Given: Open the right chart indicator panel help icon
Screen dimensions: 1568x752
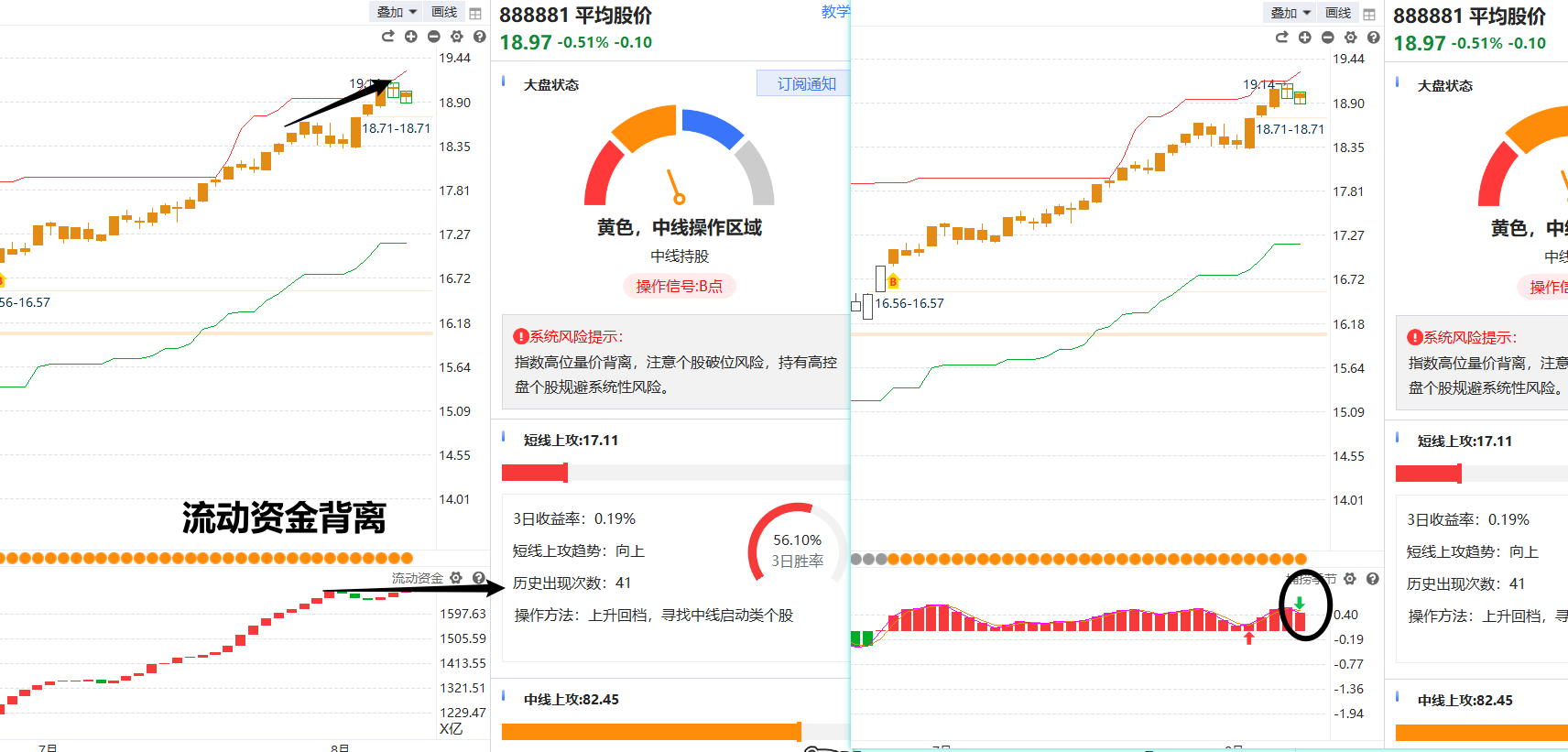Looking at the screenshot, I should [1372, 579].
